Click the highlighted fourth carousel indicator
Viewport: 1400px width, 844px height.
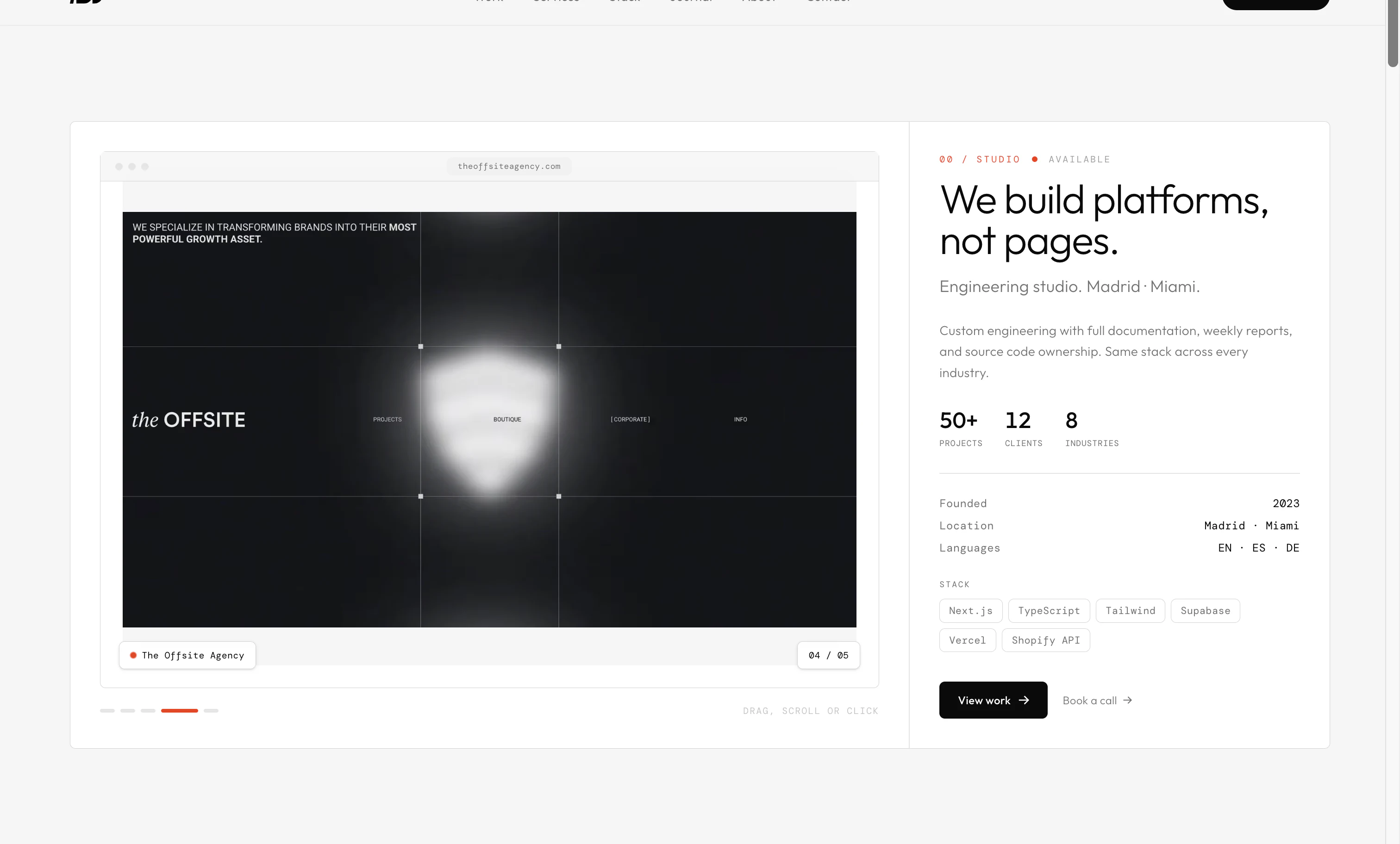(180, 711)
